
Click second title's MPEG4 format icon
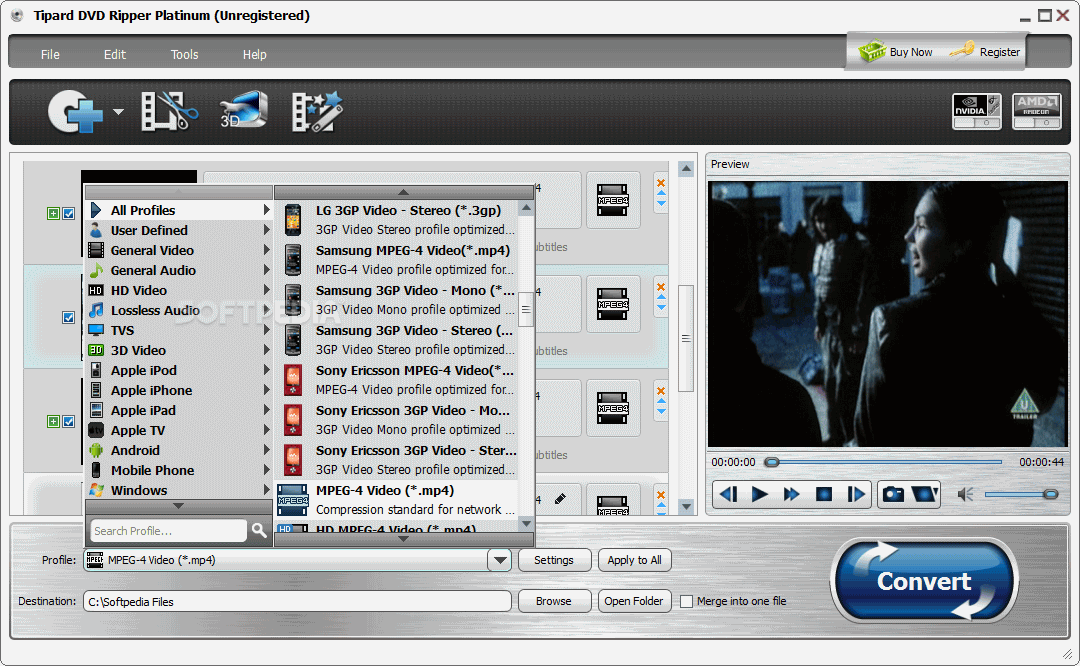[x=612, y=304]
